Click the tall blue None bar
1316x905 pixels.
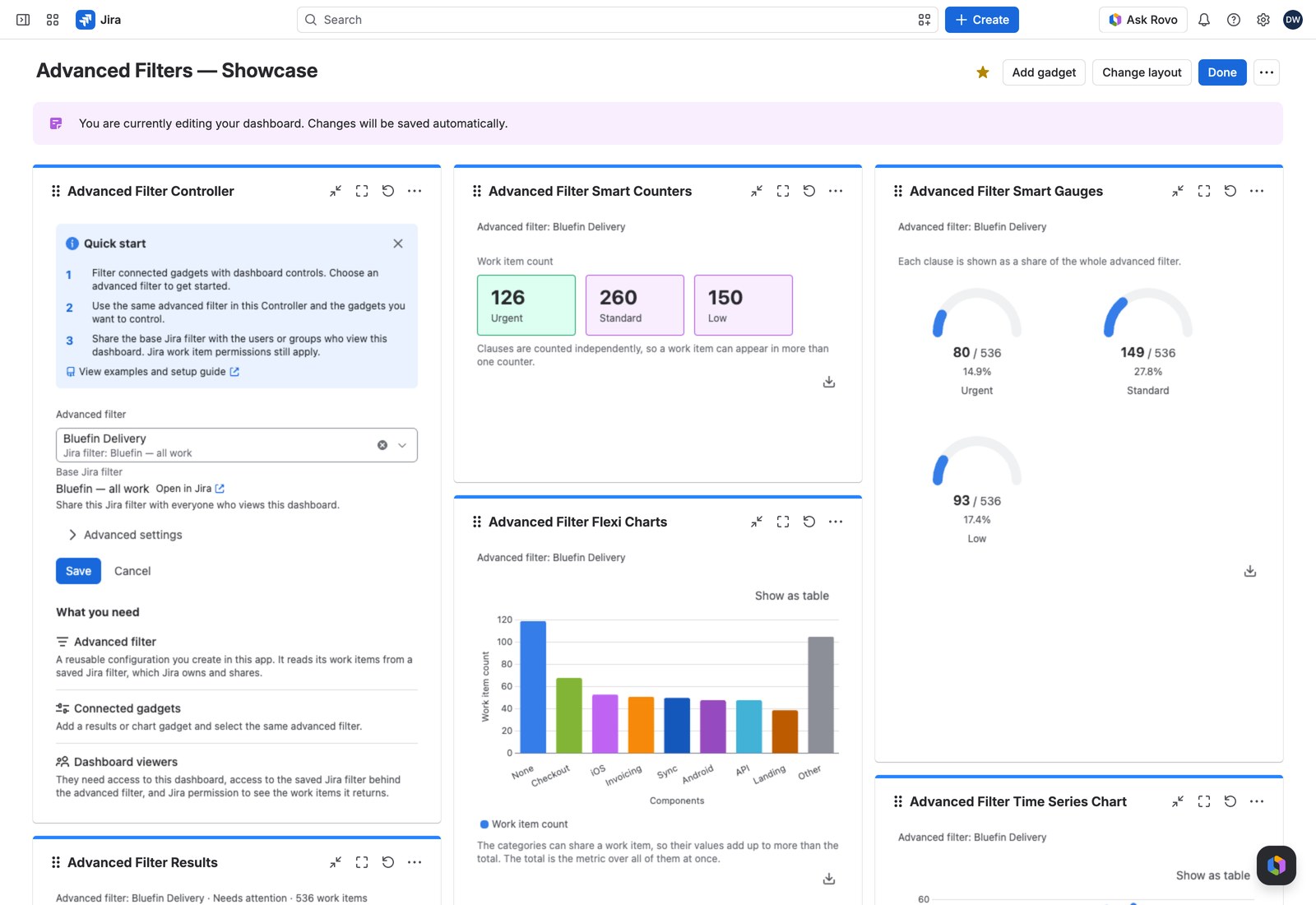pos(533,687)
